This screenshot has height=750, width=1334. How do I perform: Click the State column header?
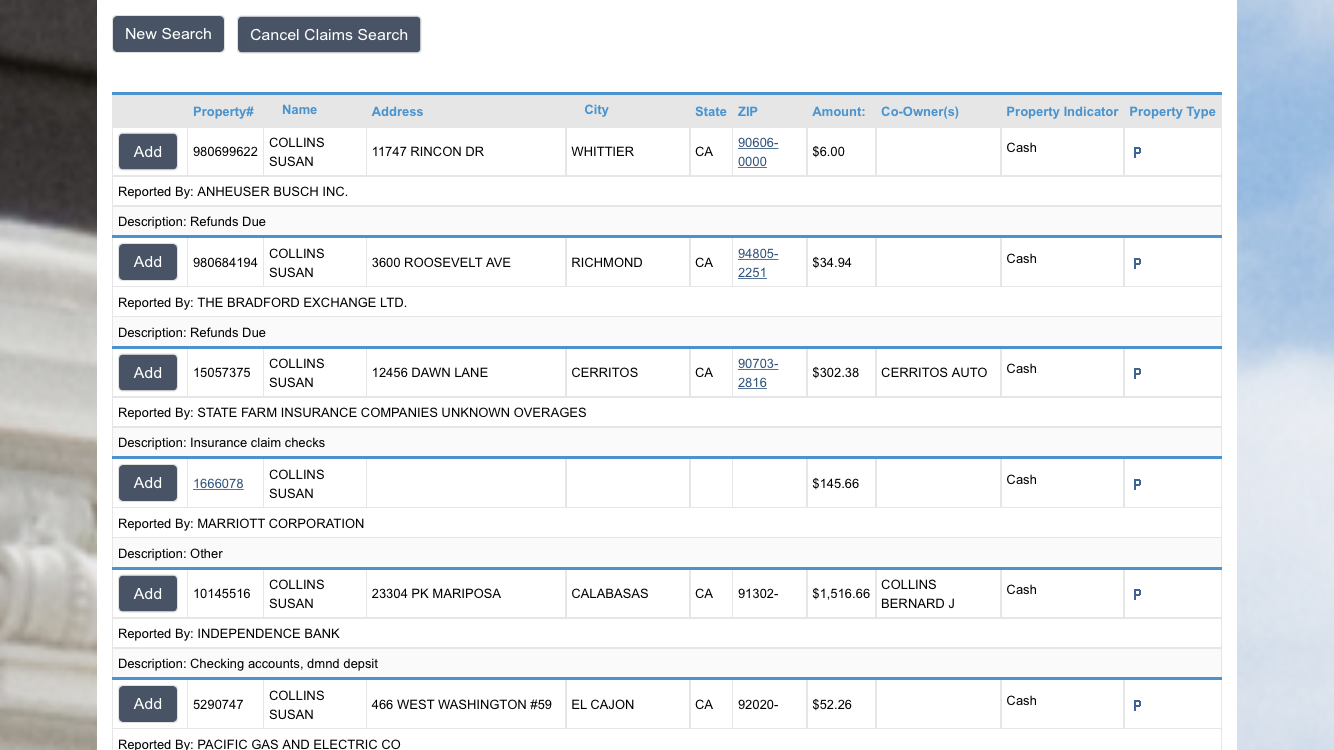[711, 112]
